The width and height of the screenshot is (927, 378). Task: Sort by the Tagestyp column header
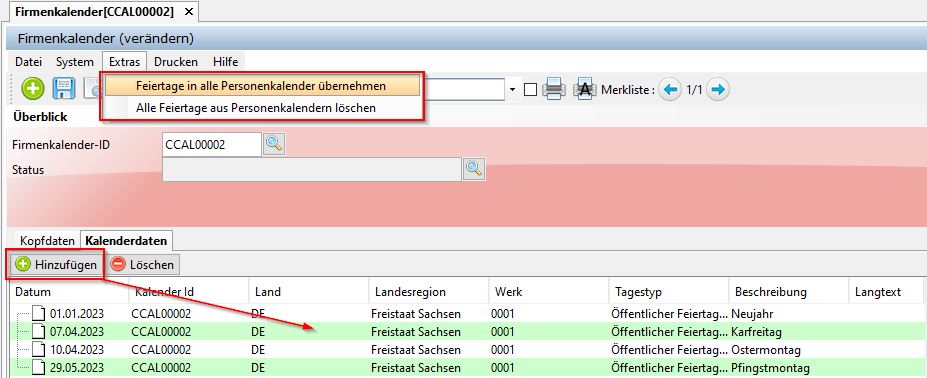(668, 292)
